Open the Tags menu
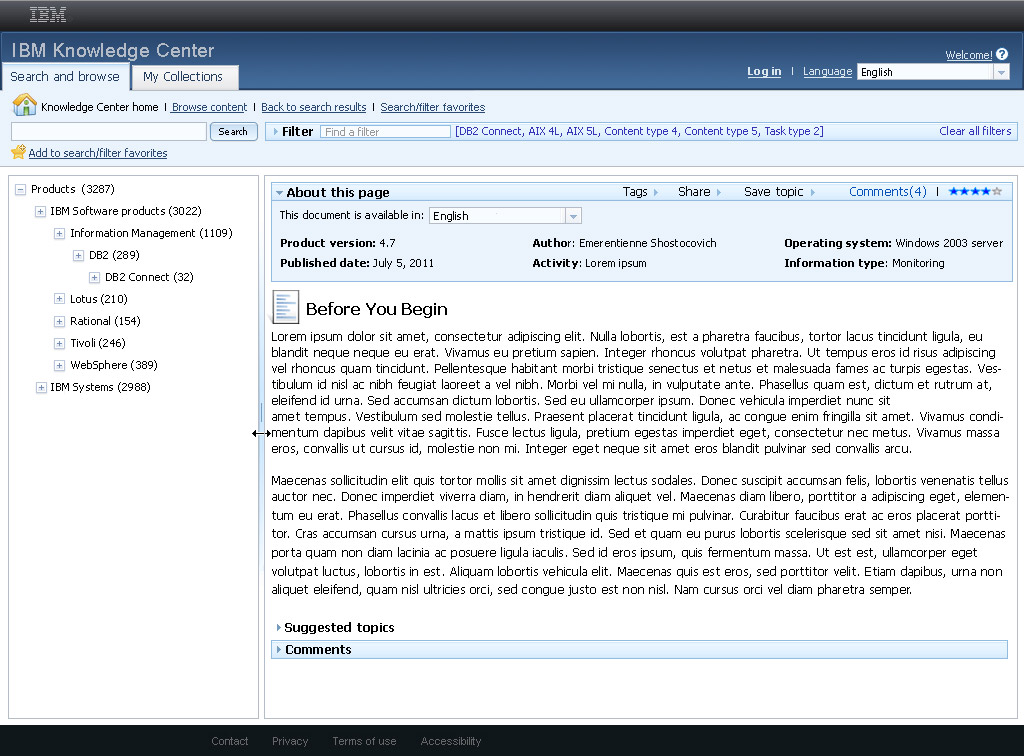Screen dimensions: 1024x756 (640, 192)
